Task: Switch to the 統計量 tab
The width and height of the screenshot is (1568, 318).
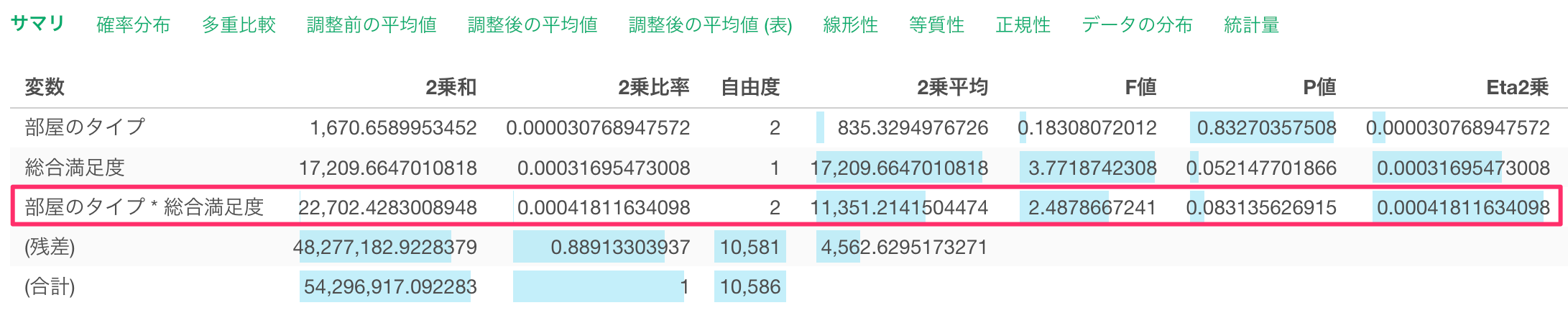Action: coord(1251,25)
